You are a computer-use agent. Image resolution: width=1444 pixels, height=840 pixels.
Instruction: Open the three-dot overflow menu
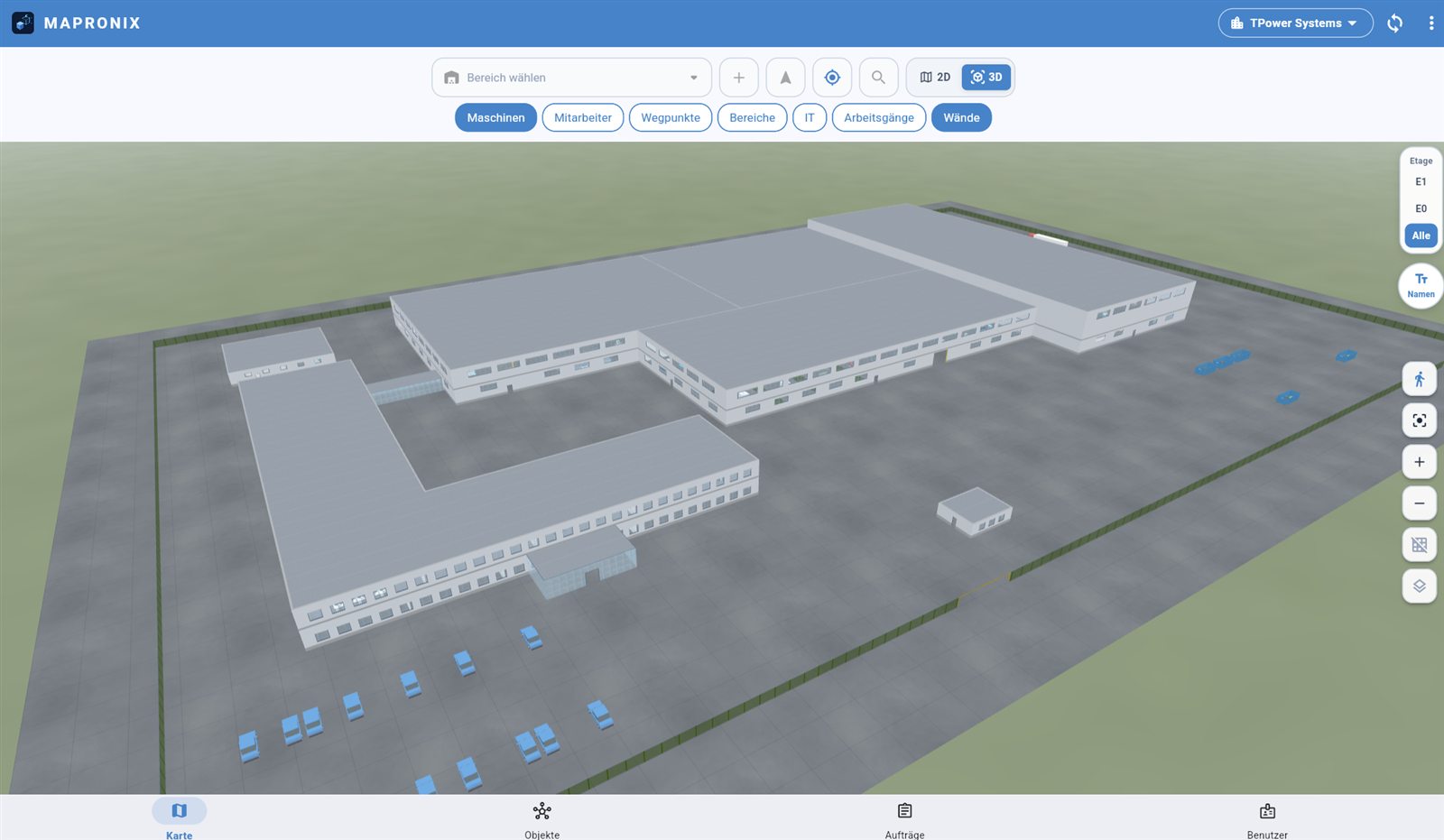coord(1431,23)
